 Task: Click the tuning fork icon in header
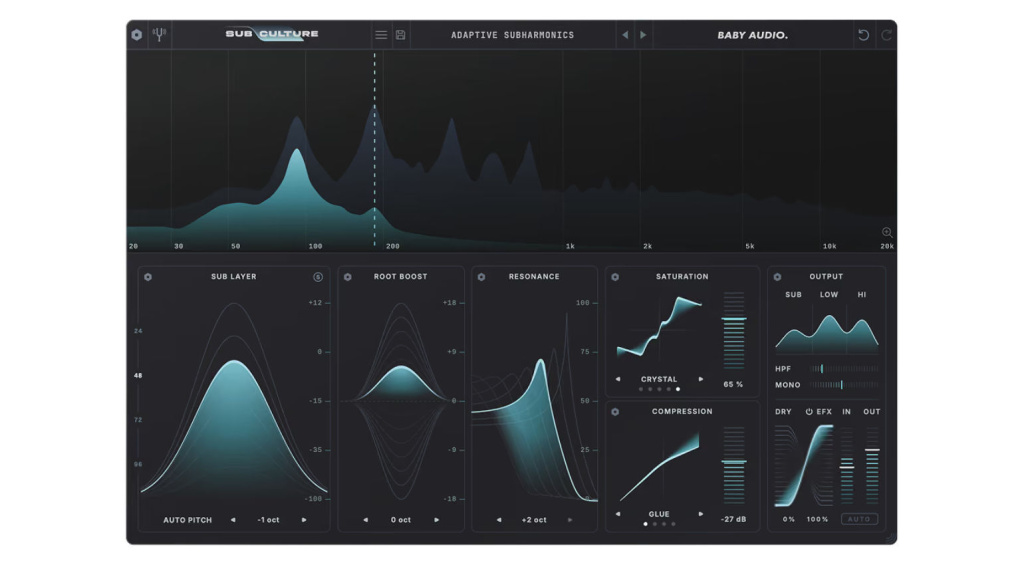point(159,34)
